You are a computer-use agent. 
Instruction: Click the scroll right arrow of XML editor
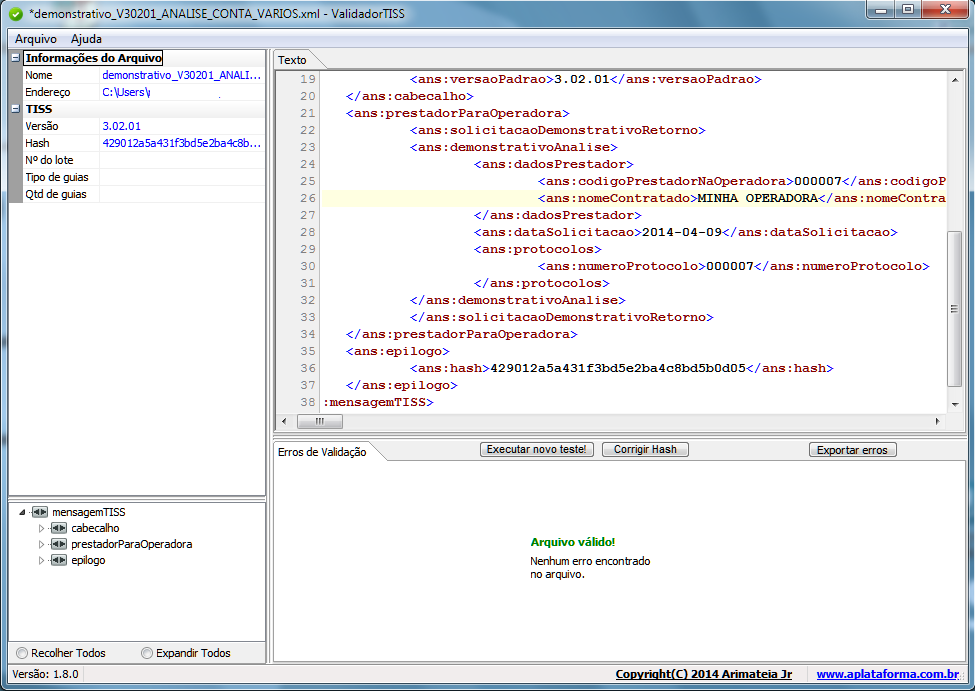pos(938,421)
